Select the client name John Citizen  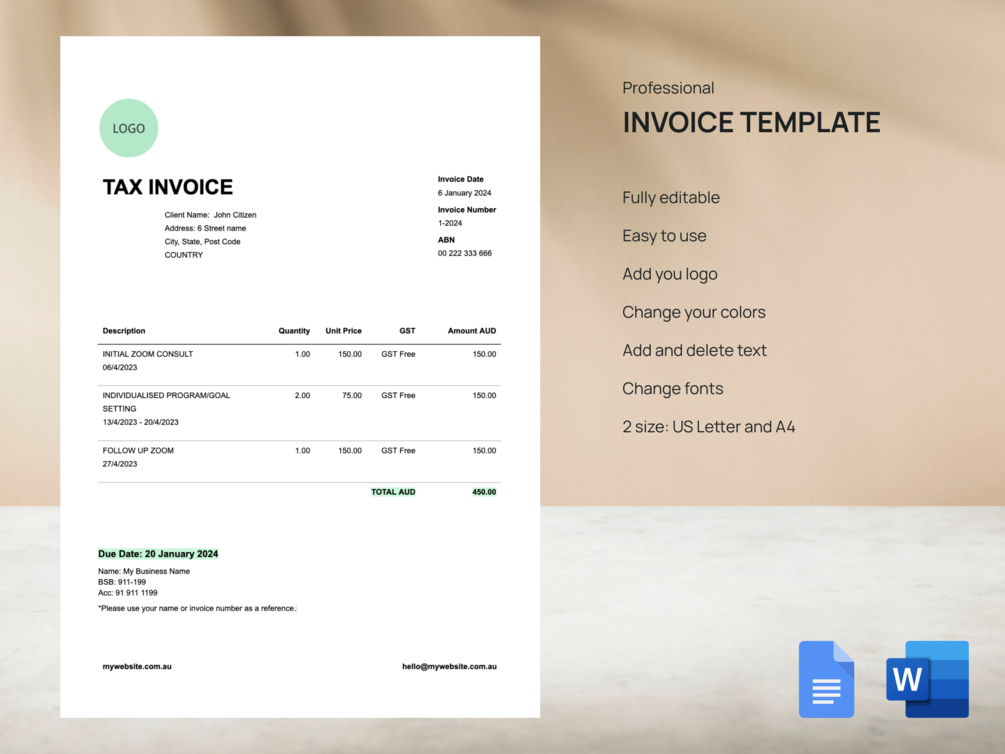[x=233, y=214]
